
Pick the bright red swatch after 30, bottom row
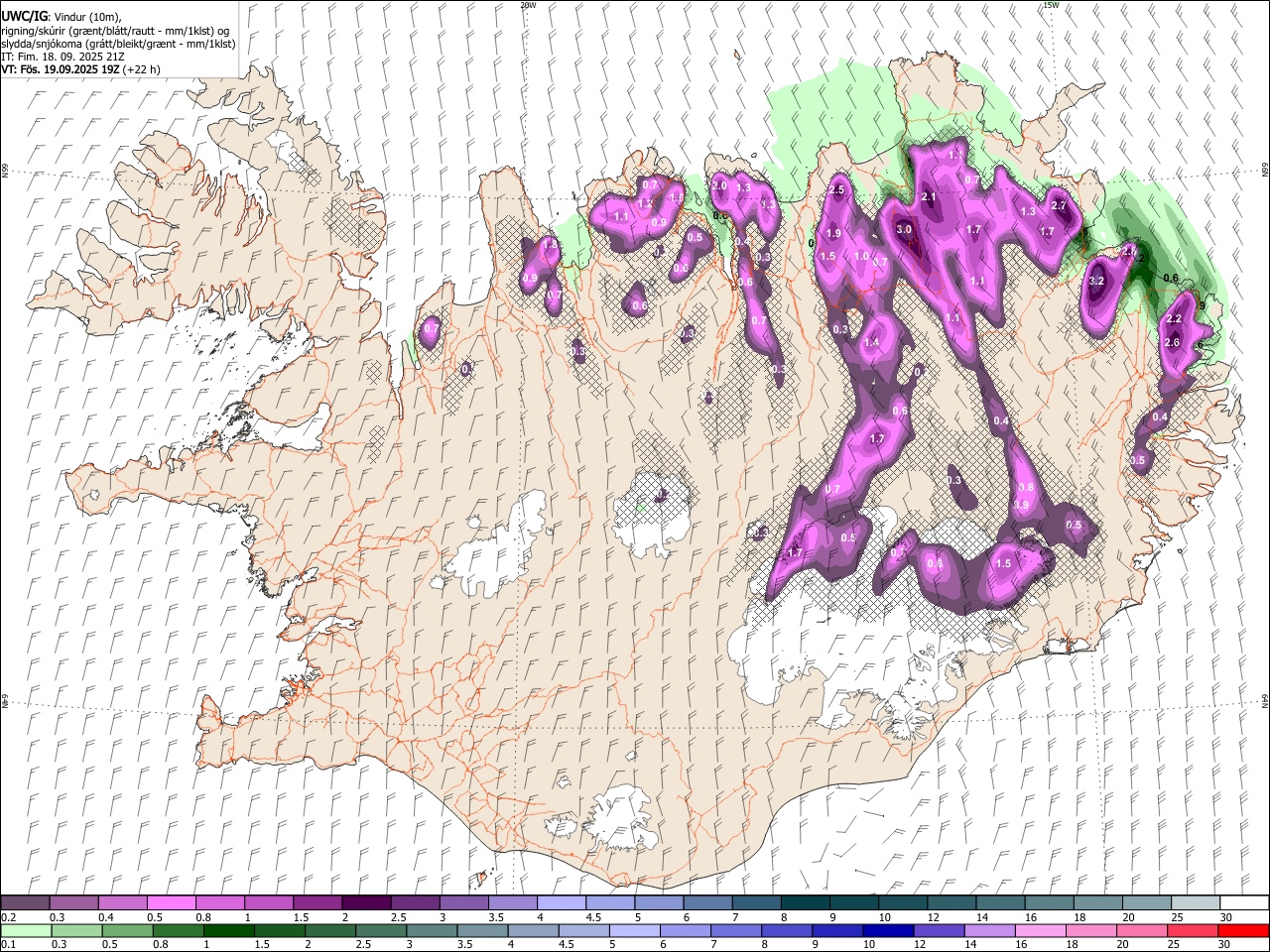[x=1243, y=931]
